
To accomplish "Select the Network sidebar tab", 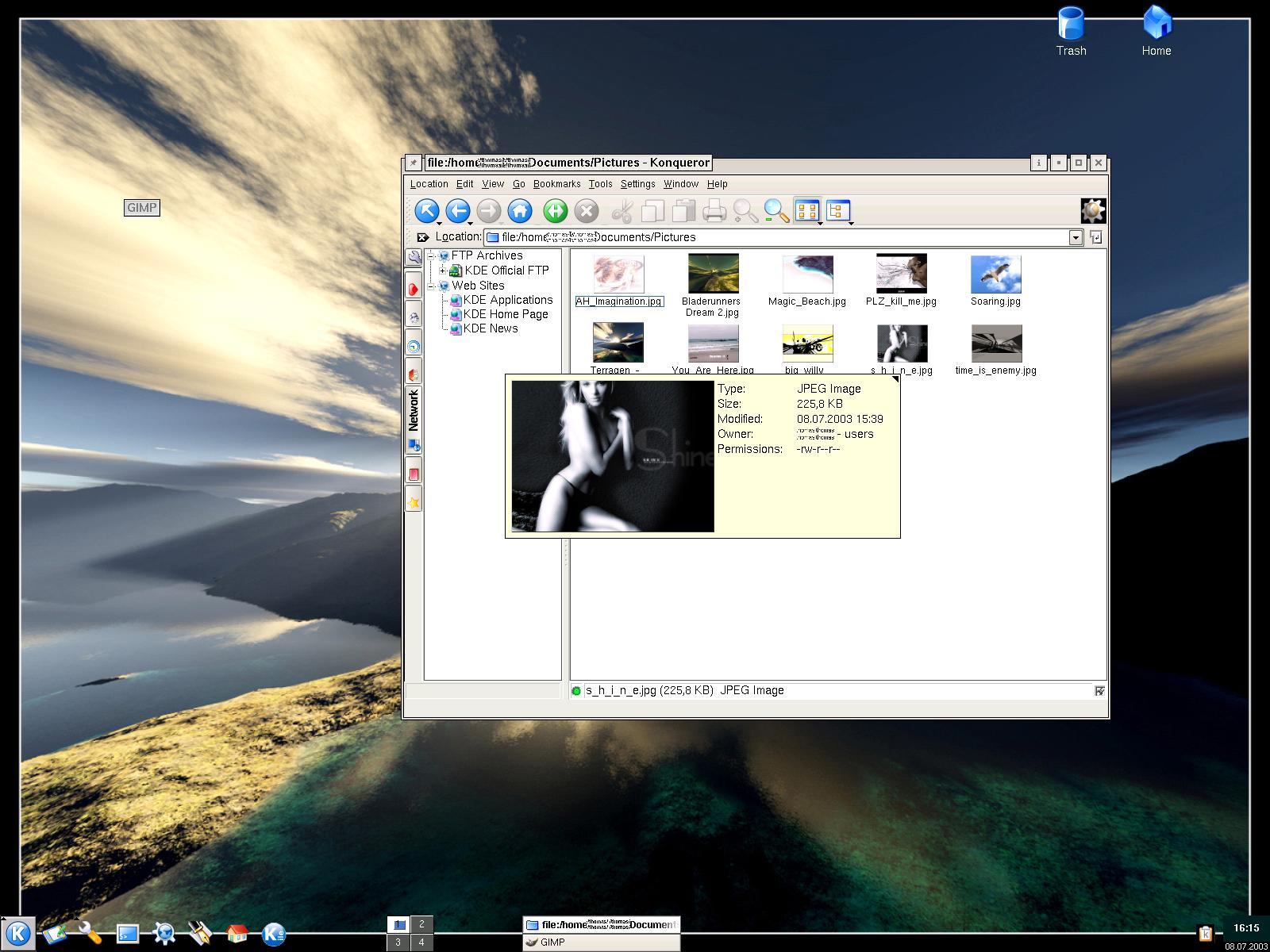I will click(414, 419).
